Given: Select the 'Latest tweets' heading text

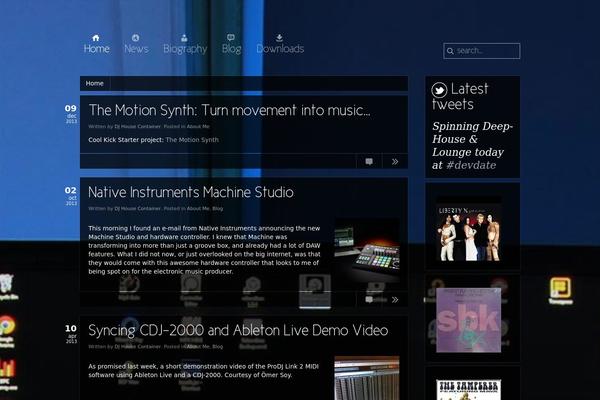Looking at the screenshot, I should click(x=460, y=96).
